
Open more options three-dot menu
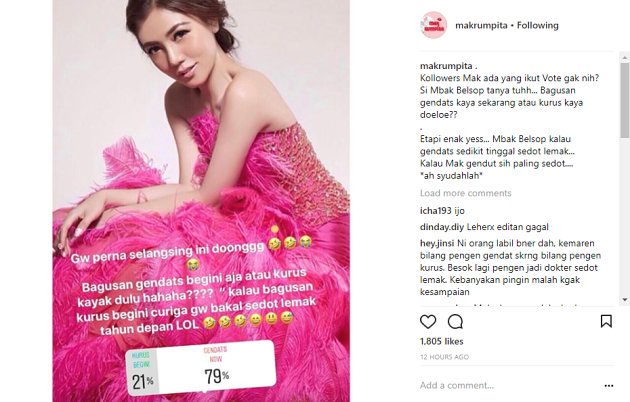(609, 386)
